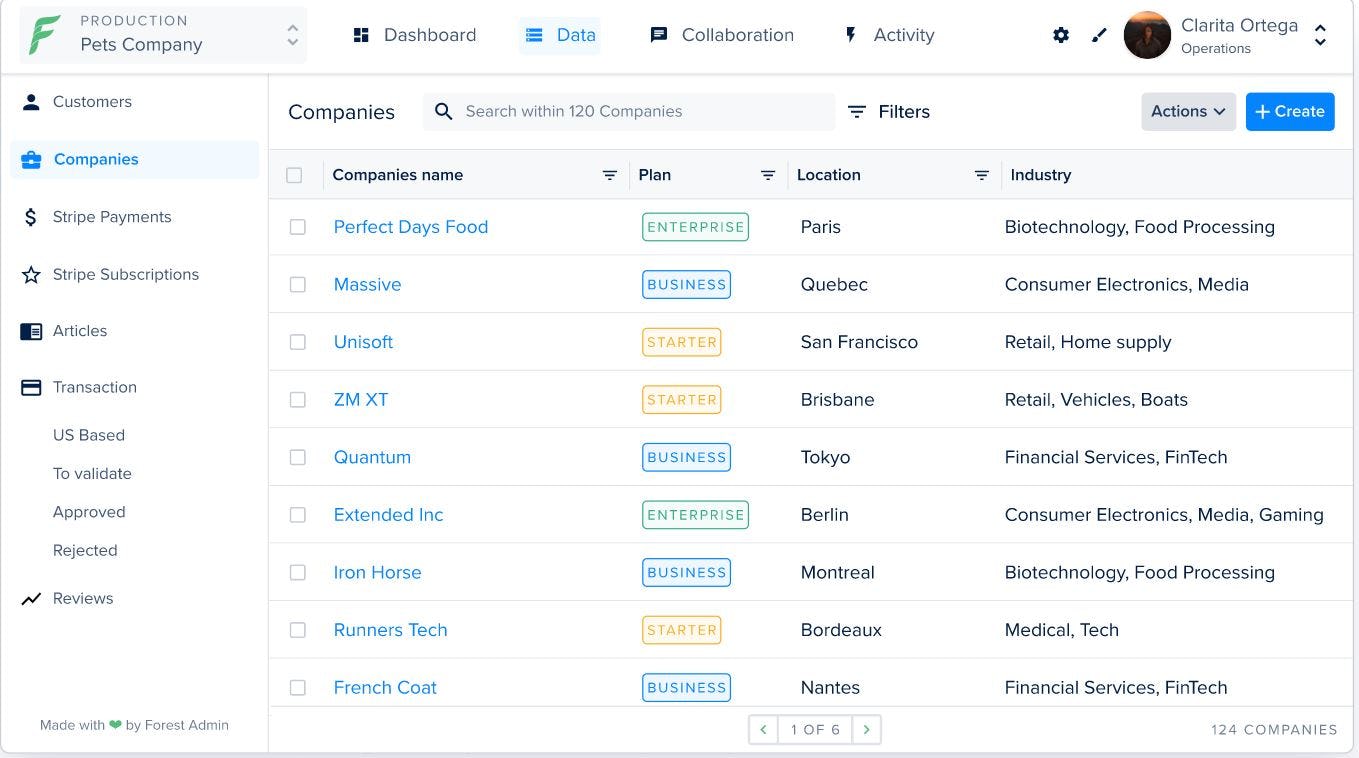Expand the Pets Company environment switcher
This screenshot has width=1359, height=758.
pyautogui.click(x=291, y=34)
